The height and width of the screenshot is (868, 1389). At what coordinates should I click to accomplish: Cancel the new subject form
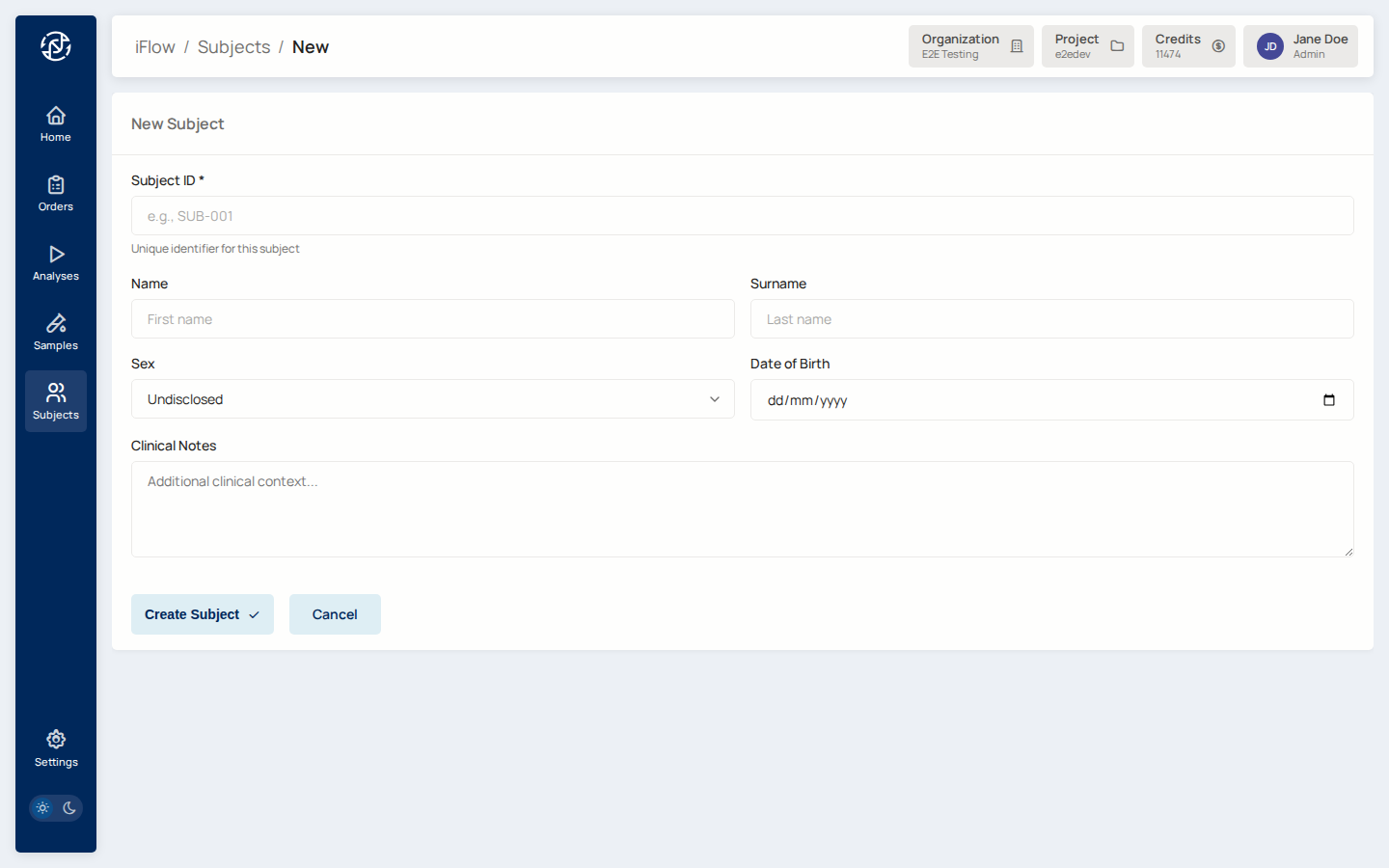(335, 614)
